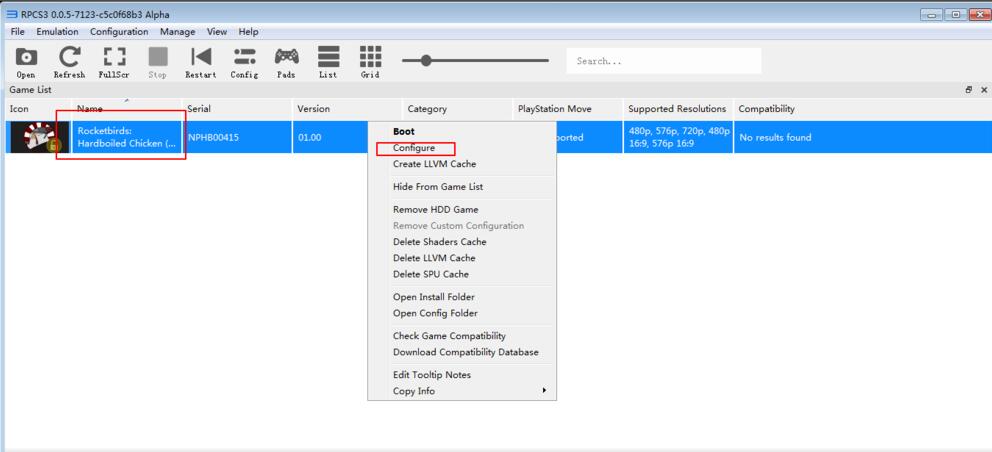Click the RPCS3 title bar logo
The height and width of the screenshot is (452, 992).
pyautogui.click(x=11, y=14)
